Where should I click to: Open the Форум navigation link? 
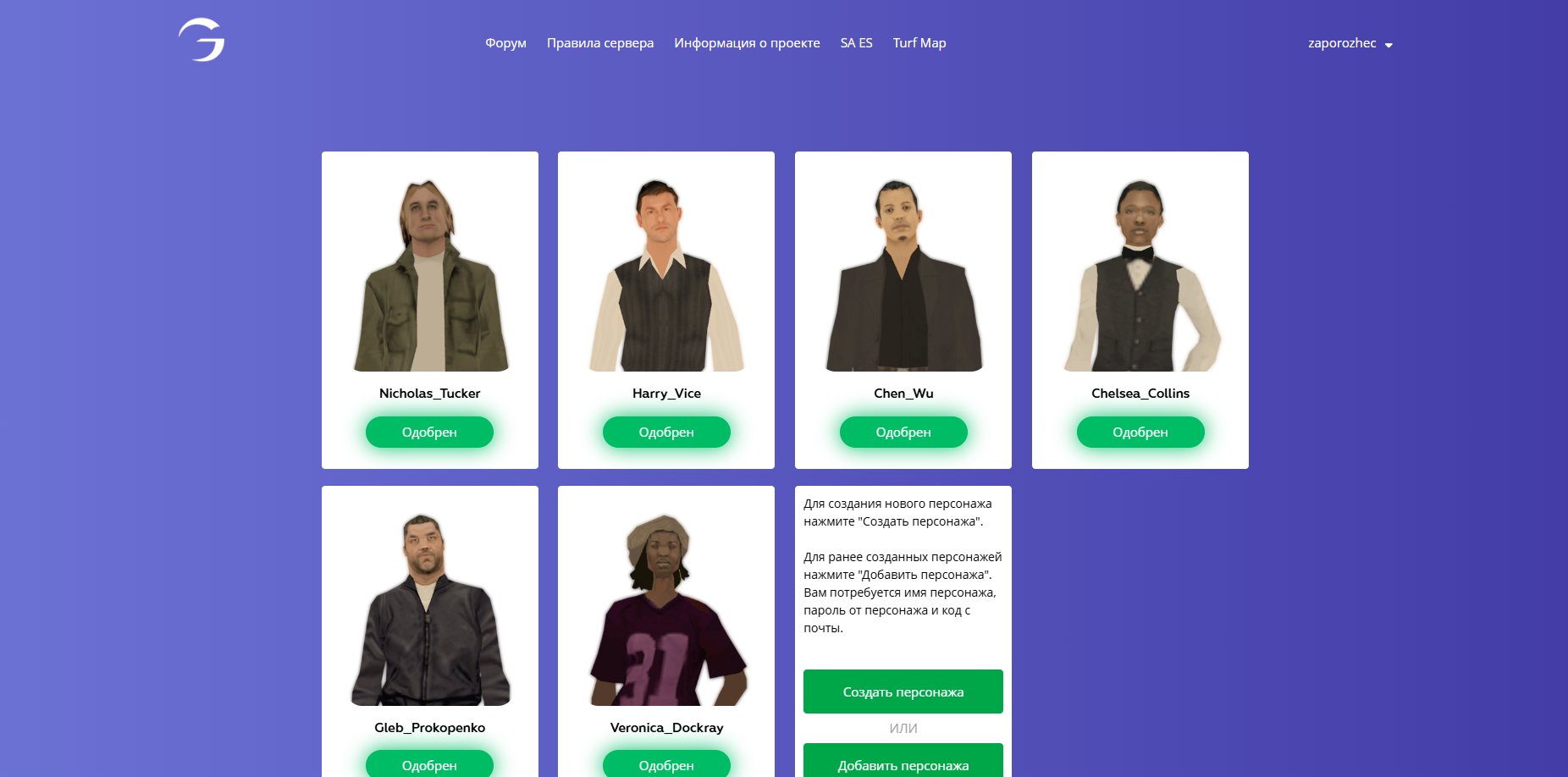[x=505, y=43]
